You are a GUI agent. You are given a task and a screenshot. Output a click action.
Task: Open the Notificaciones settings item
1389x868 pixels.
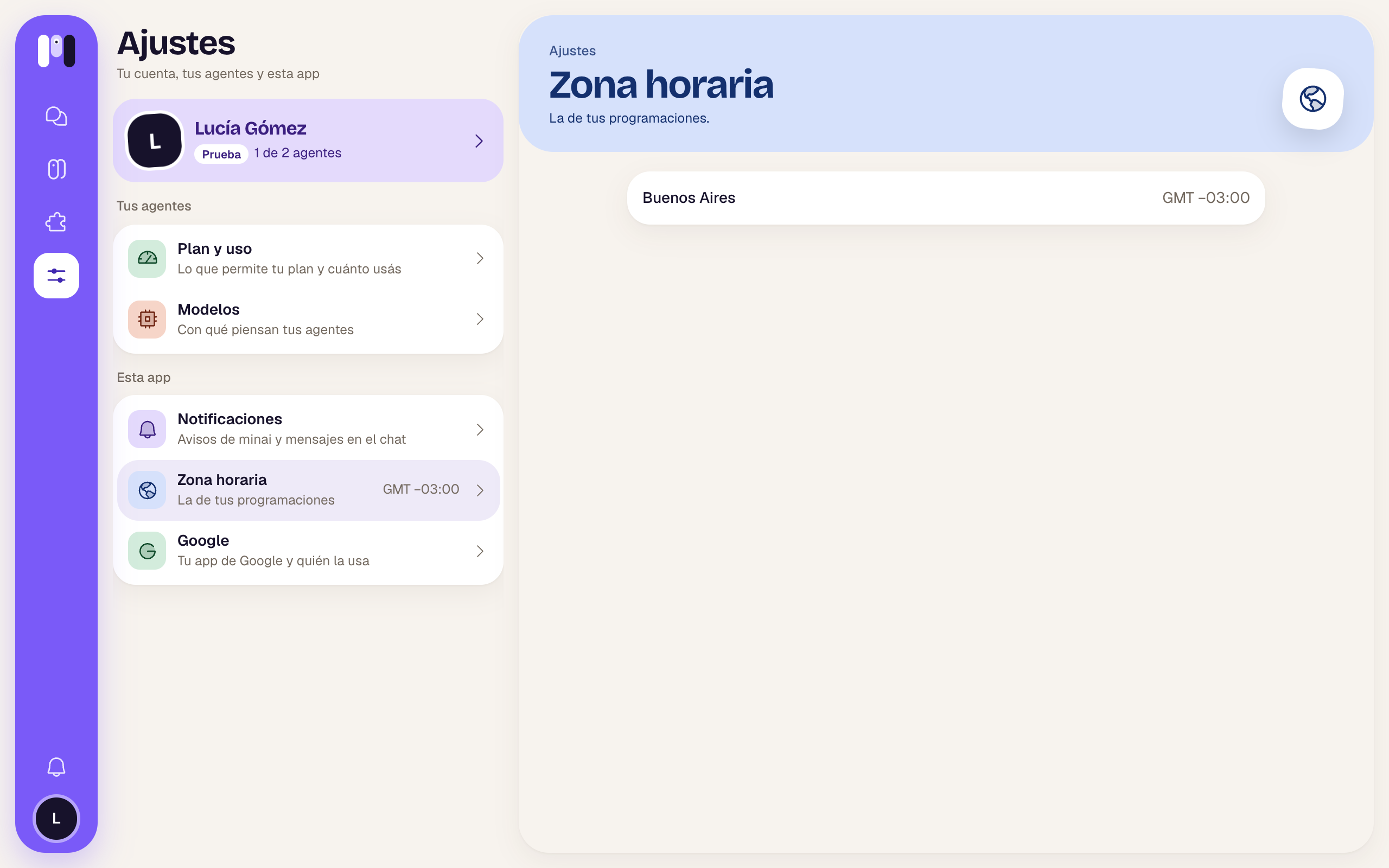pos(308,429)
